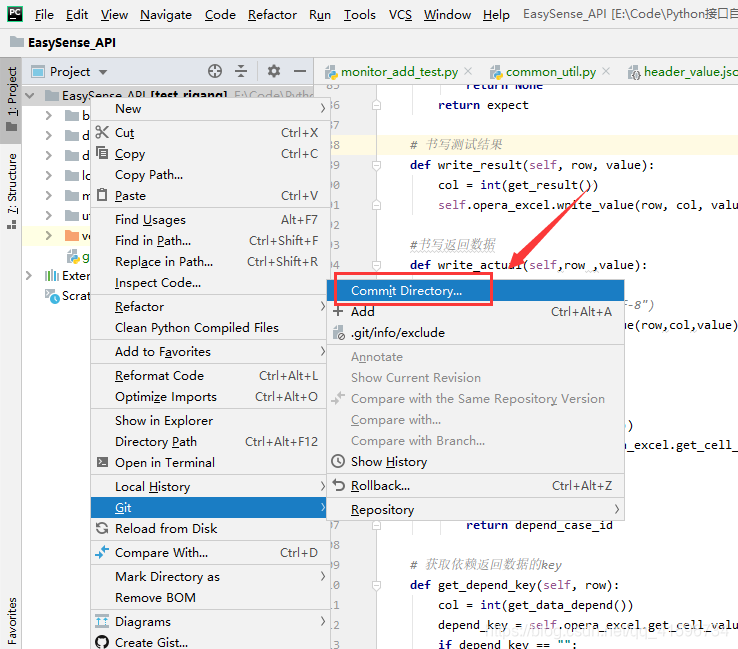Viewport: 738px width, 649px height.
Task: Open the Refactor menu in menu bar
Action: point(272,15)
